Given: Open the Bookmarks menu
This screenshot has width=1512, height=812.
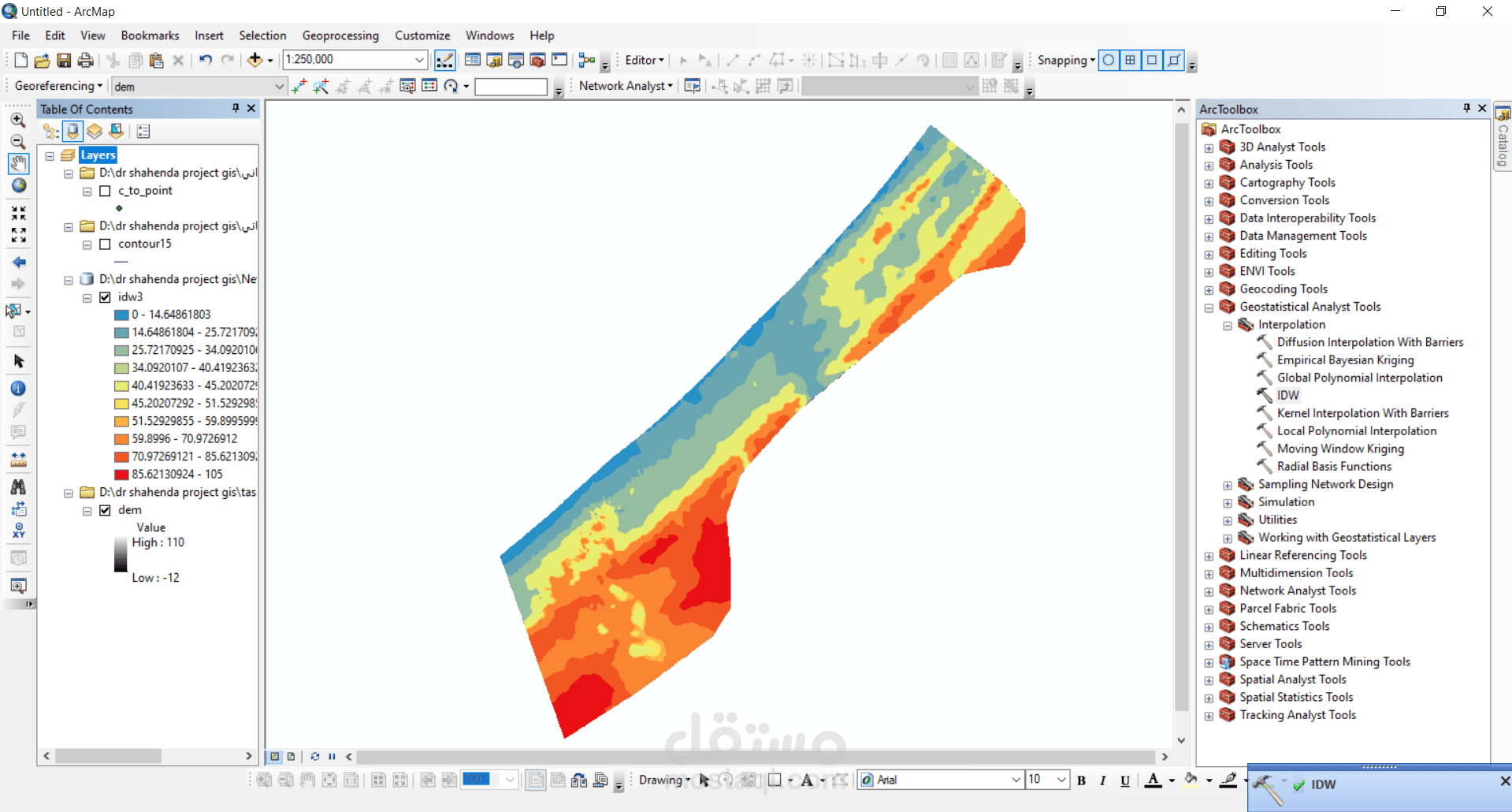Looking at the screenshot, I should click(x=150, y=35).
